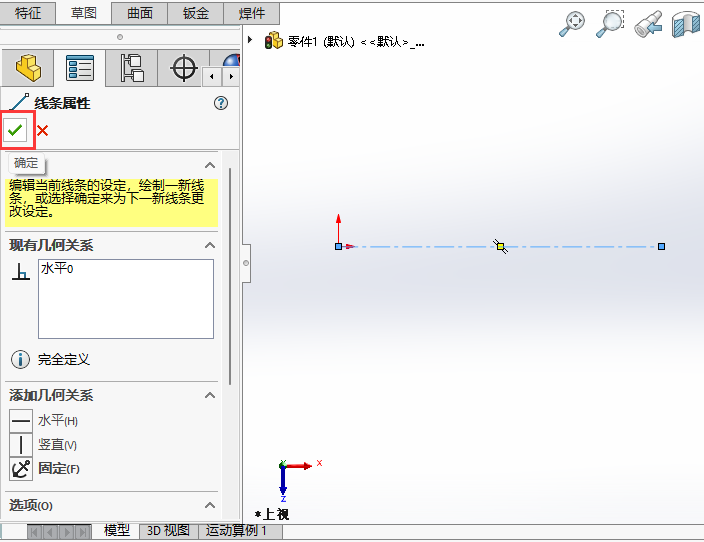Click Zoom to Fit icon

click(572, 24)
